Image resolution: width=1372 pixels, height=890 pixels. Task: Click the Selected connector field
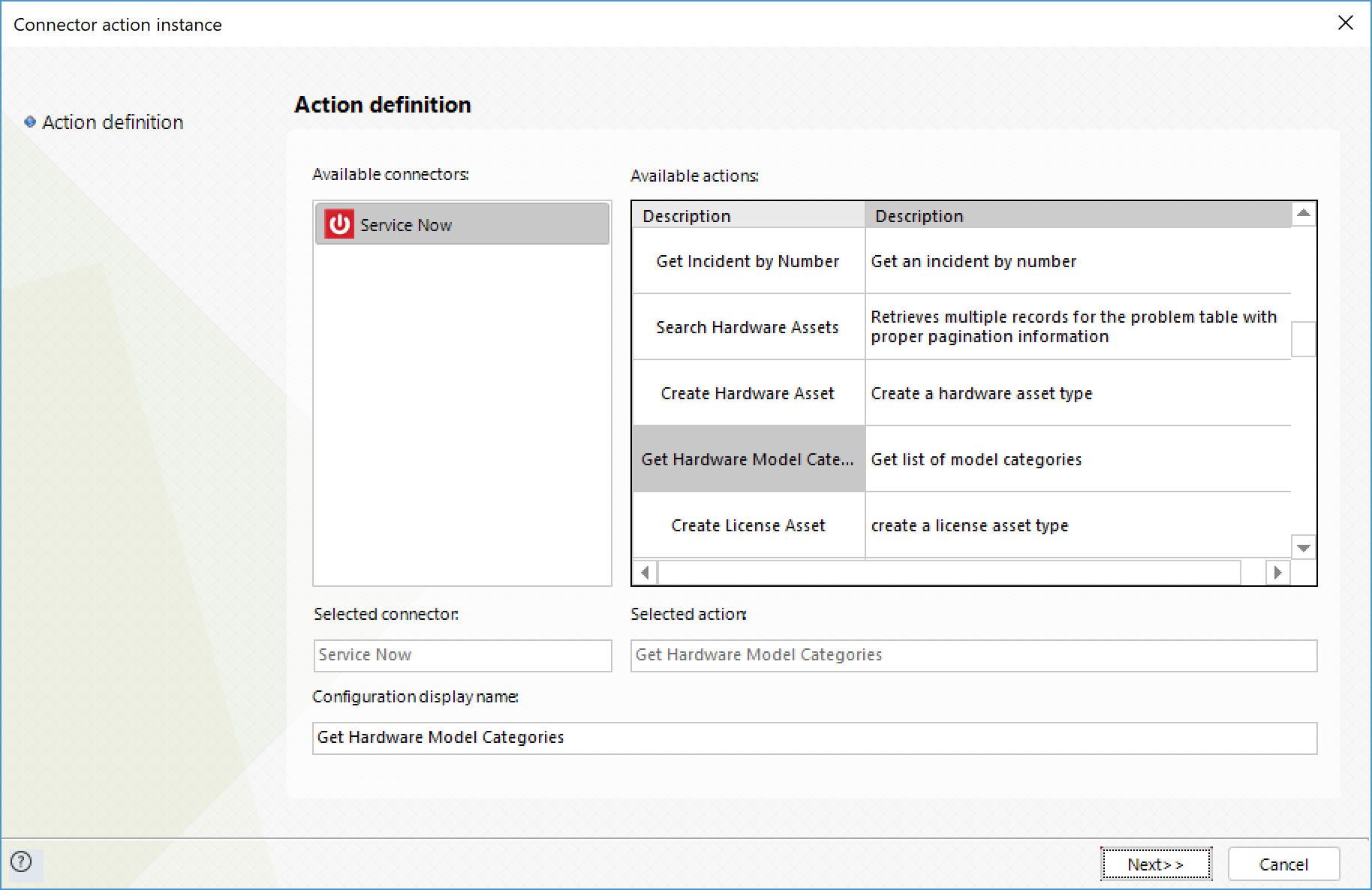(462, 655)
